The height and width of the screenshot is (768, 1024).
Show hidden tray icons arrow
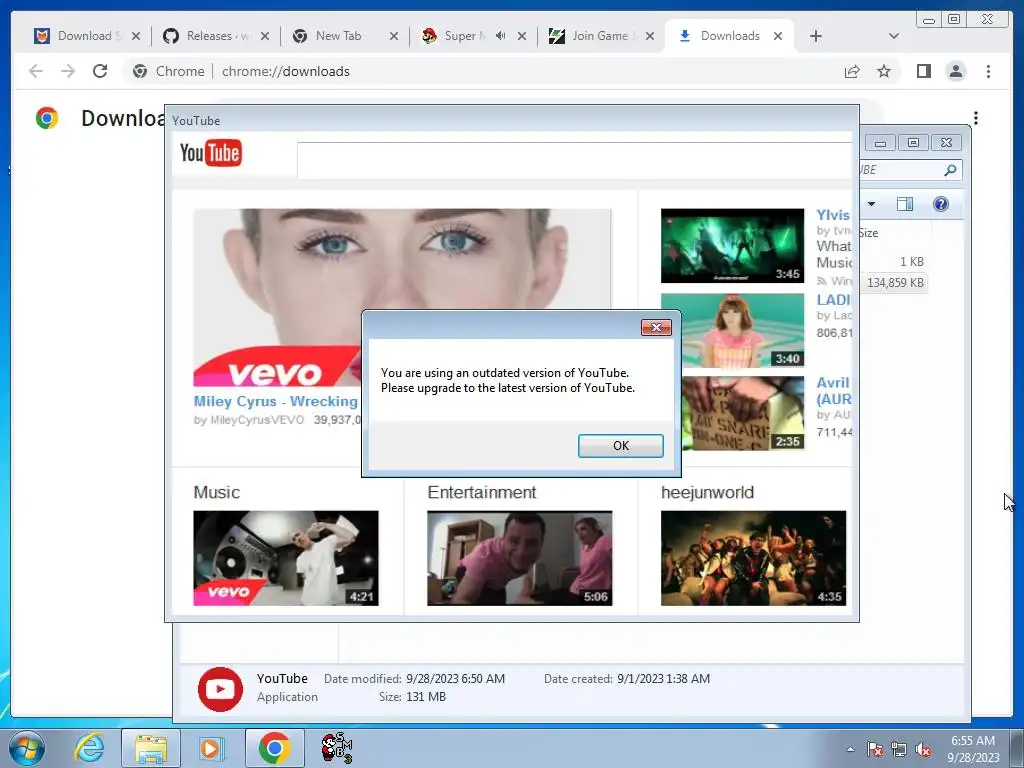click(x=850, y=749)
